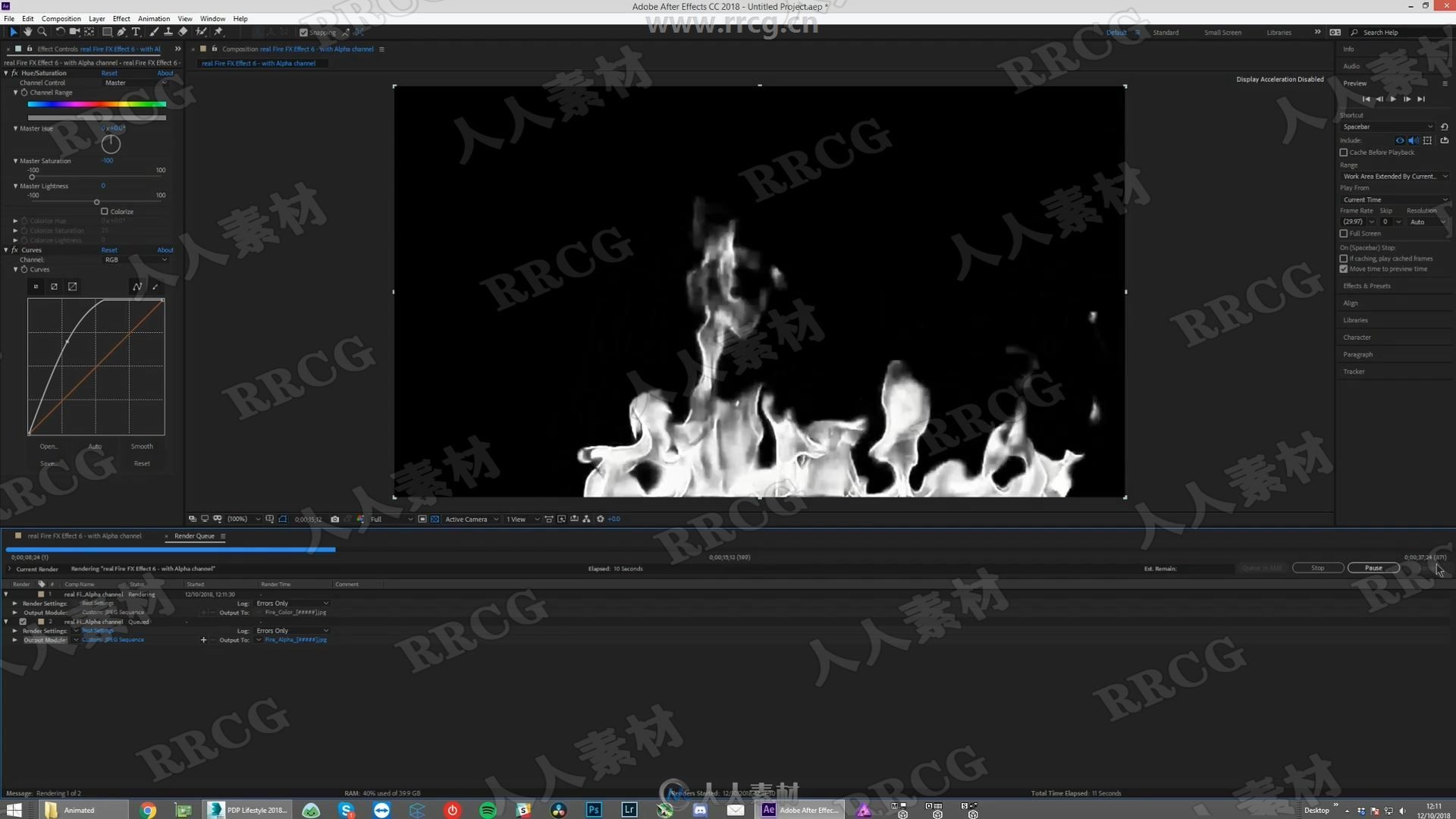The width and height of the screenshot is (1456, 819).
Task: Open Spotify from the taskbar
Action: tap(488, 810)
